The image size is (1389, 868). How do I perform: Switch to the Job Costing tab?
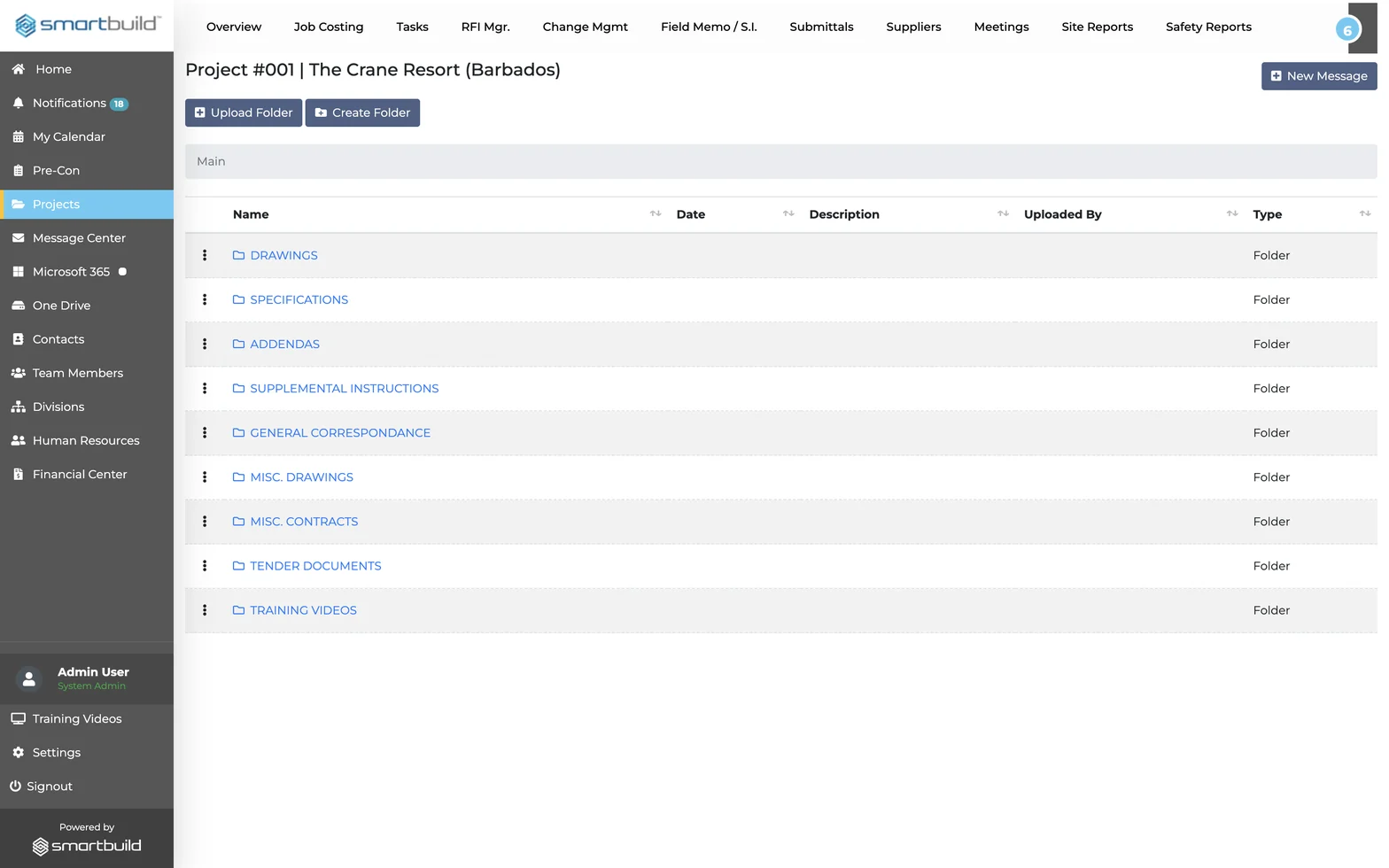(329, 27)
